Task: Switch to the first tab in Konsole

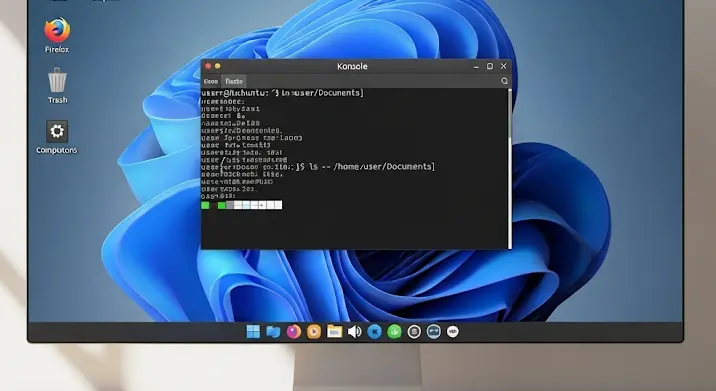Action: click(x=211, y=81)
